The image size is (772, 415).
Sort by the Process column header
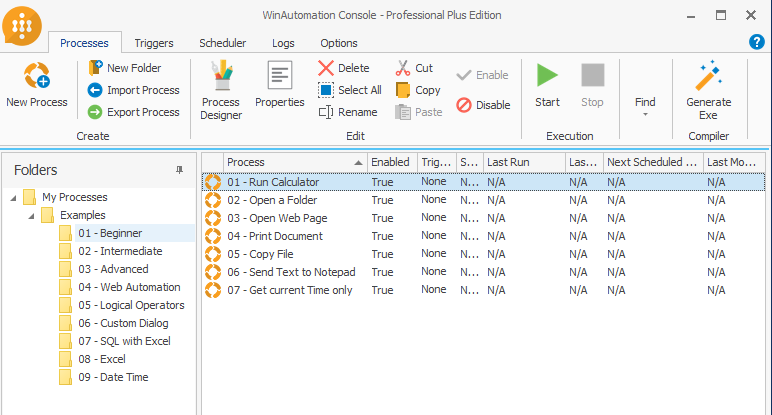[295, 162]
